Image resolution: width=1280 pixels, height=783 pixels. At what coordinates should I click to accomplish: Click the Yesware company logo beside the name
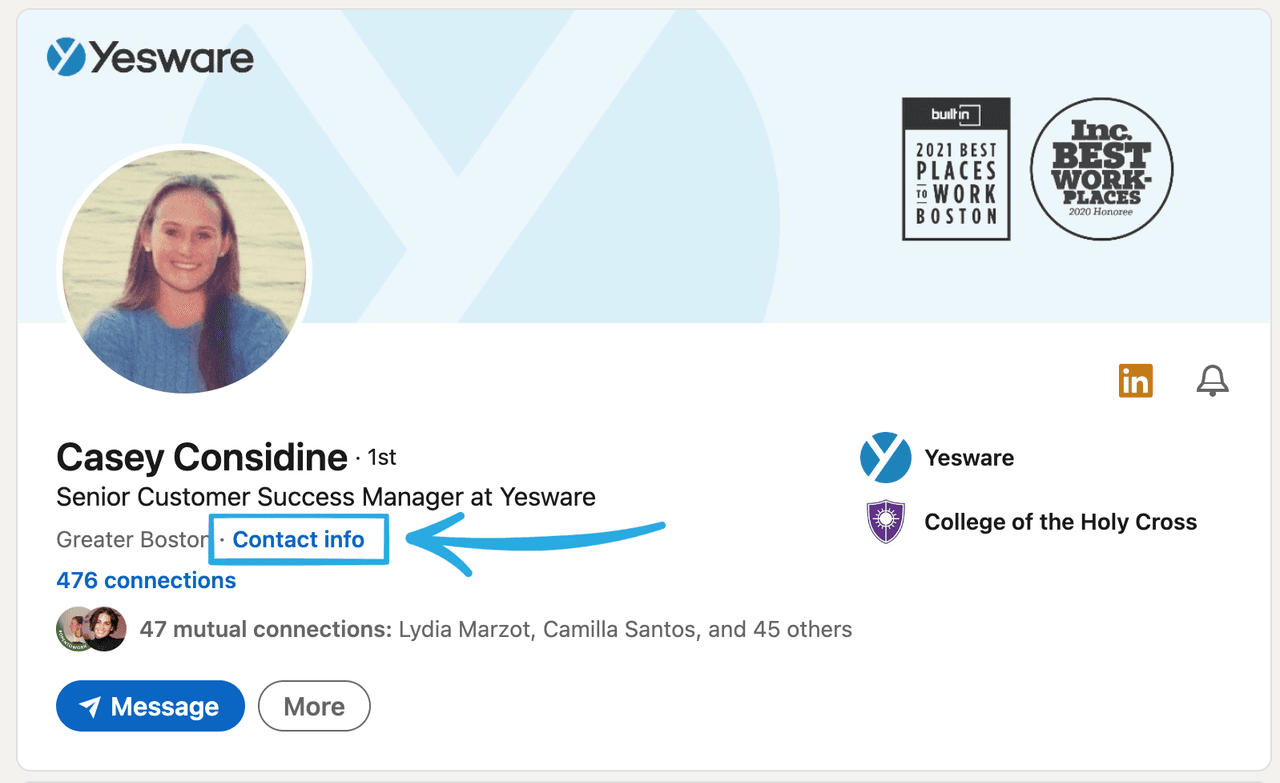[x=885, y=458]
